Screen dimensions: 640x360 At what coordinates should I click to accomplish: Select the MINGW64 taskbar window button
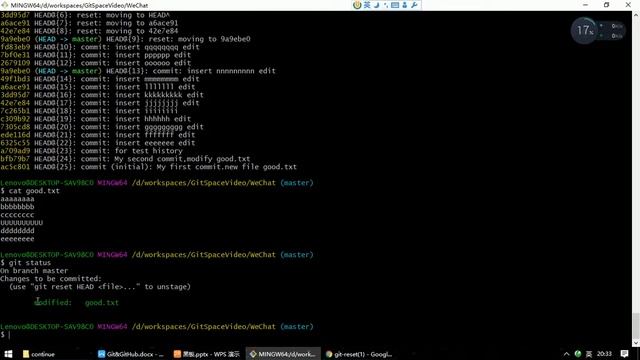283,354
